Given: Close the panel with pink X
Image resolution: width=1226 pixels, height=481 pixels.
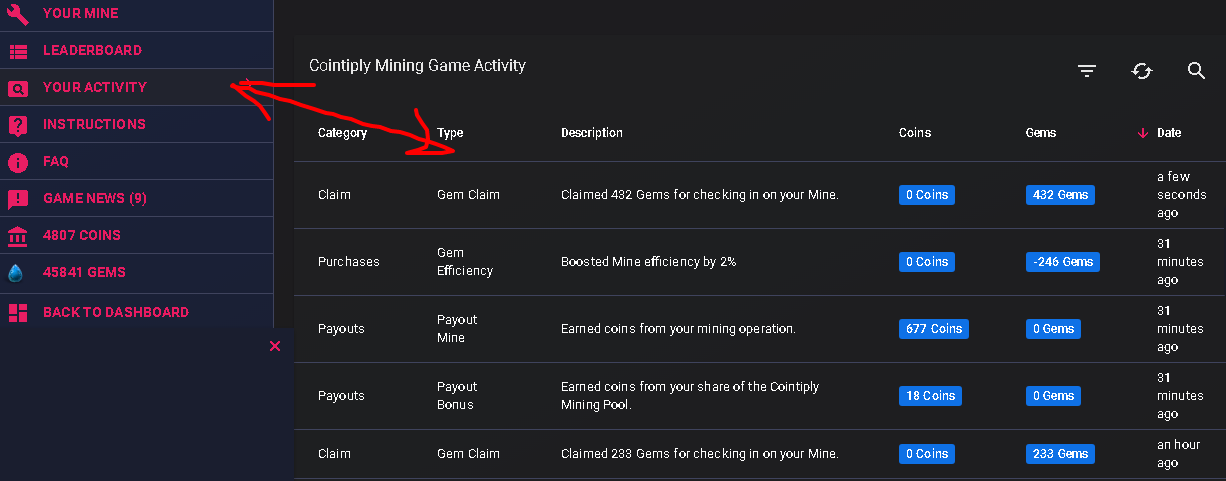Looking at the screenshot, I should pos(275,346).
